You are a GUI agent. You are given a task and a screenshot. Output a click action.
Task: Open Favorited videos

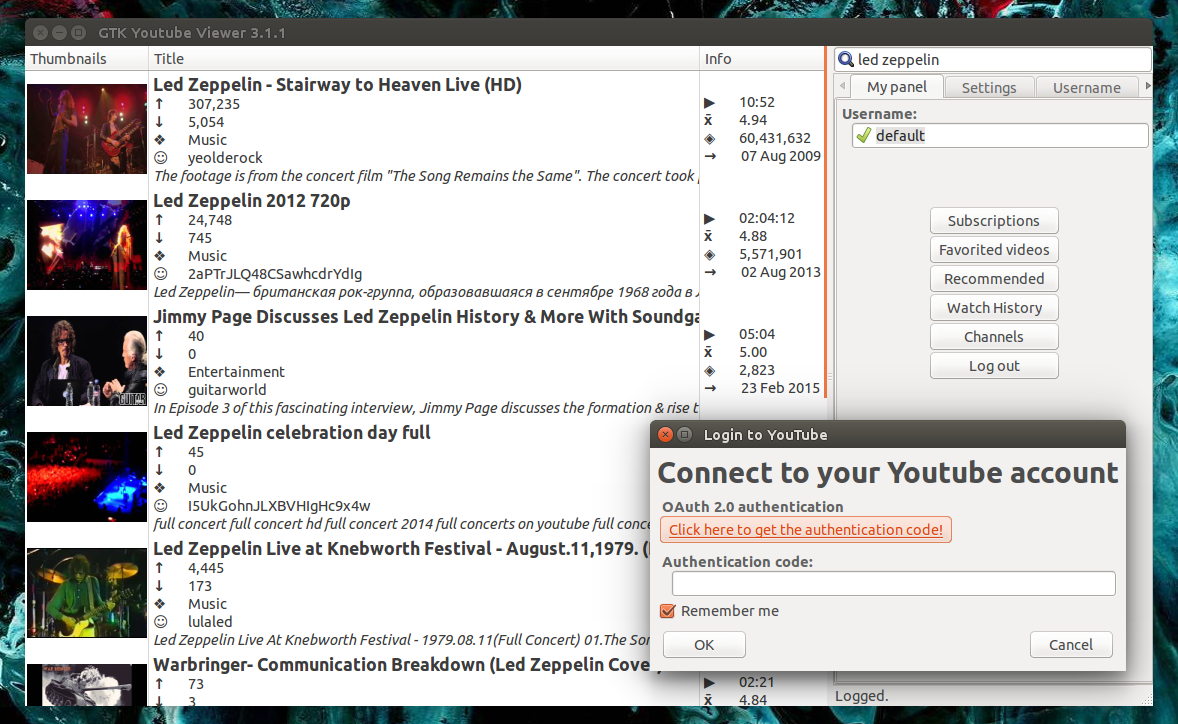tap(994, 249)
